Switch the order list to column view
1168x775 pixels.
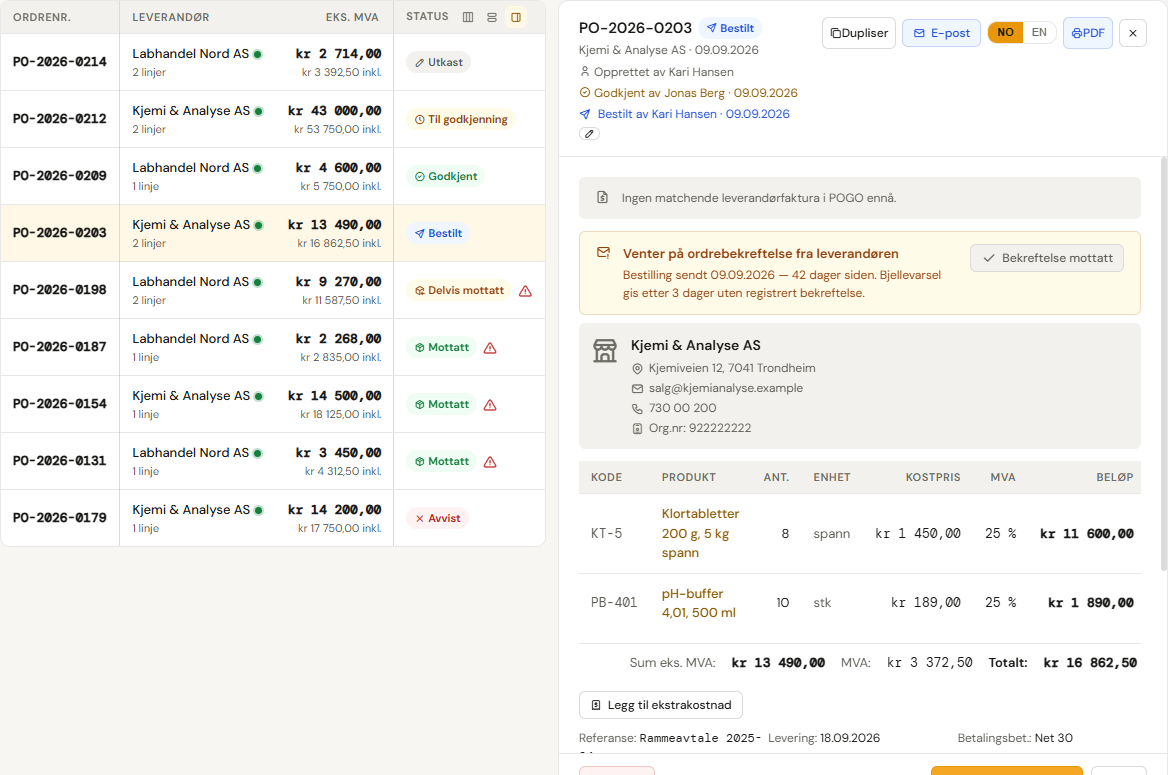(468, 17)
